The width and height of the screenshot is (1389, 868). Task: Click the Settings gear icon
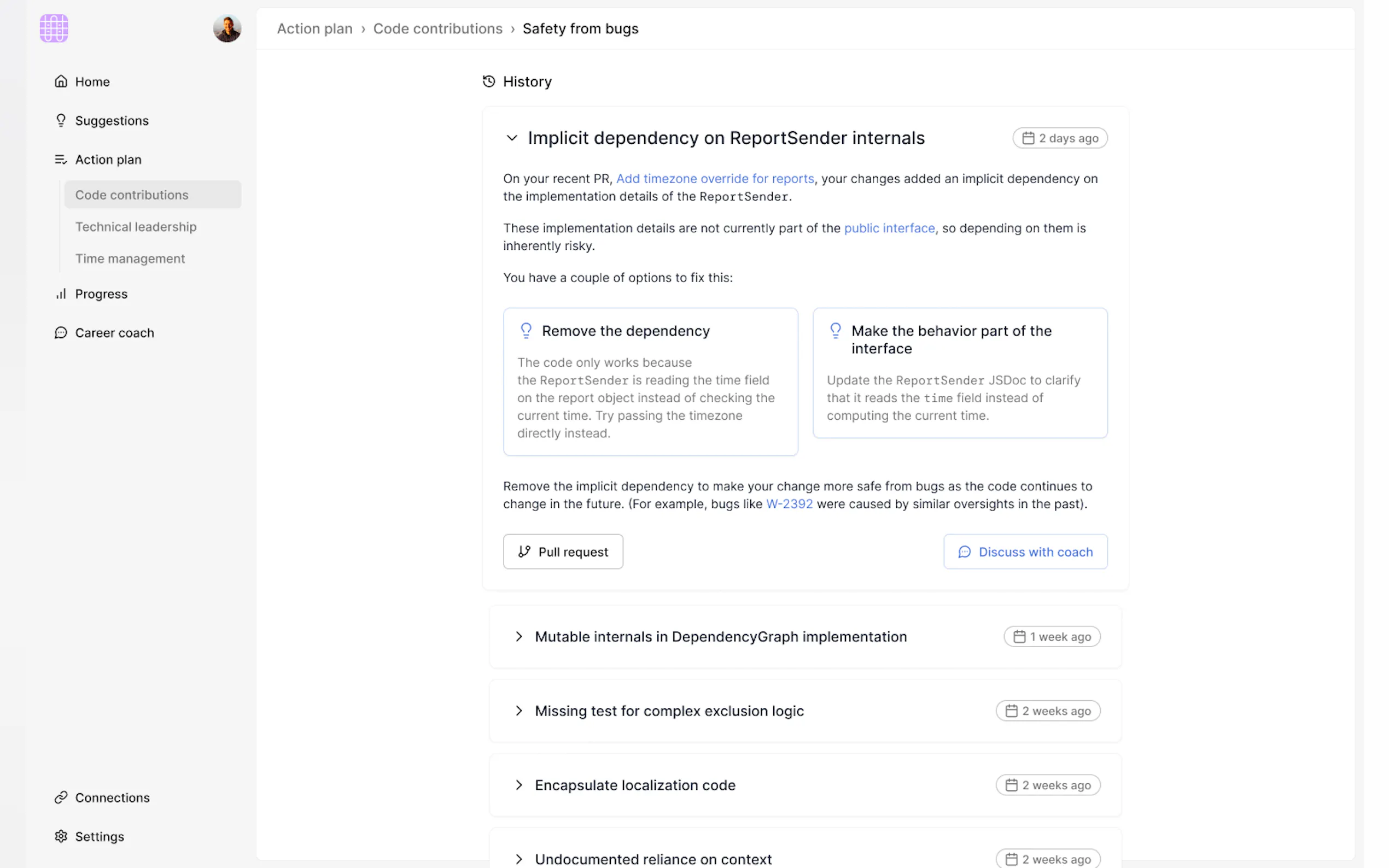(61, 836)
